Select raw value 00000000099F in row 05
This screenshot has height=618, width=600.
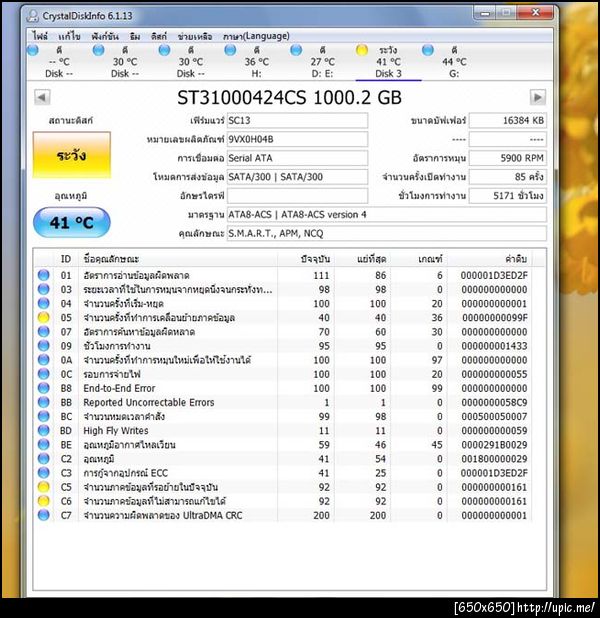pos(494,318)
